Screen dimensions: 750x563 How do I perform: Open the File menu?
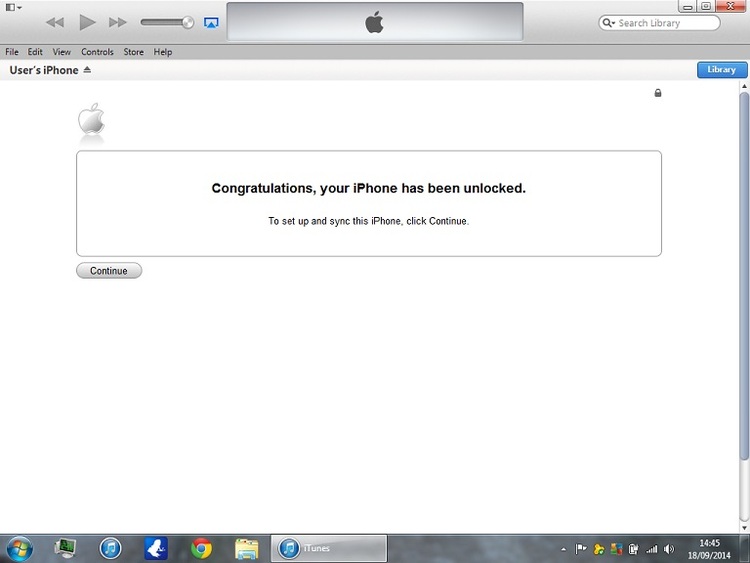(x=12, y=52)
